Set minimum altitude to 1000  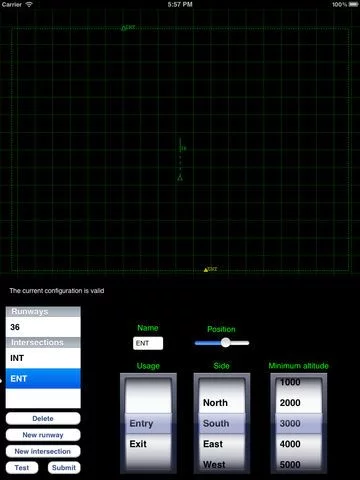tap(299, 382)
